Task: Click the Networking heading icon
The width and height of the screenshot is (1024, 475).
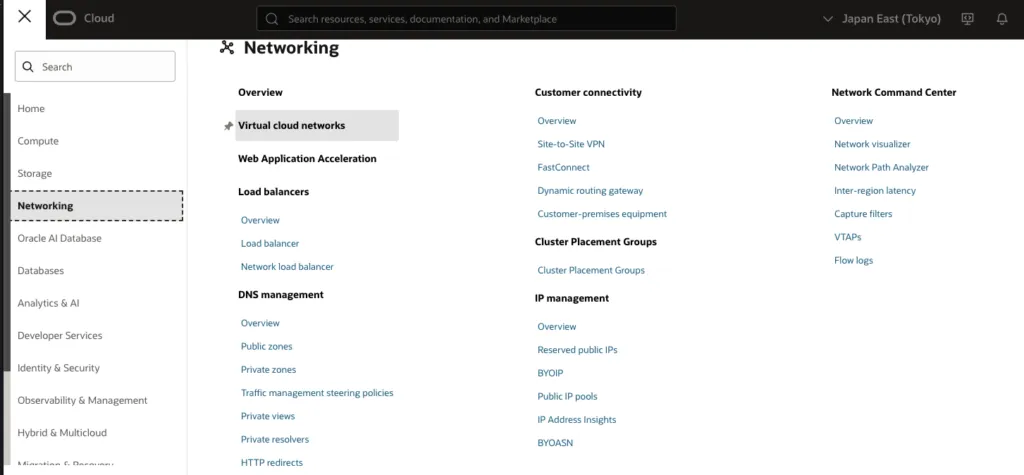Action: (227, 47)
